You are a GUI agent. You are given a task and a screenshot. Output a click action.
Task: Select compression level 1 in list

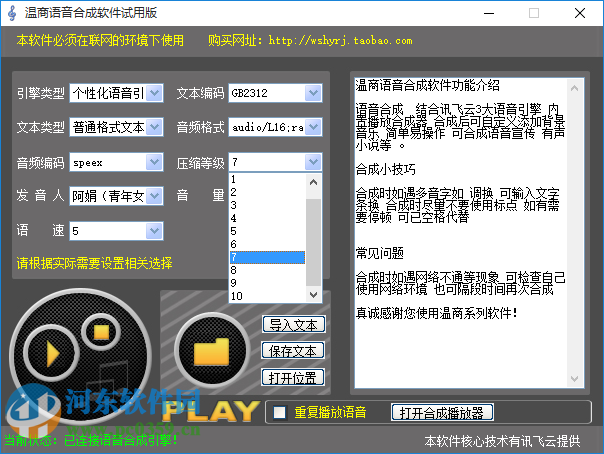267,179
